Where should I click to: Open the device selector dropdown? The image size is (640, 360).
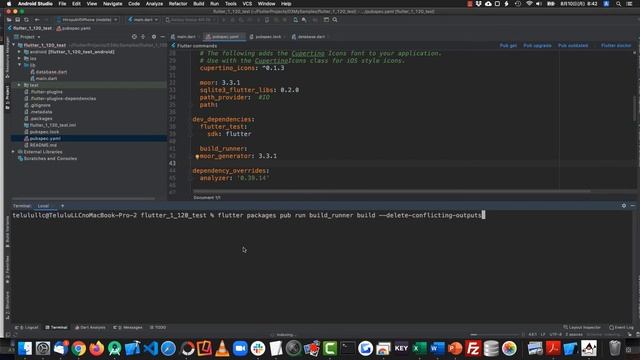click(x=87, y=20)
